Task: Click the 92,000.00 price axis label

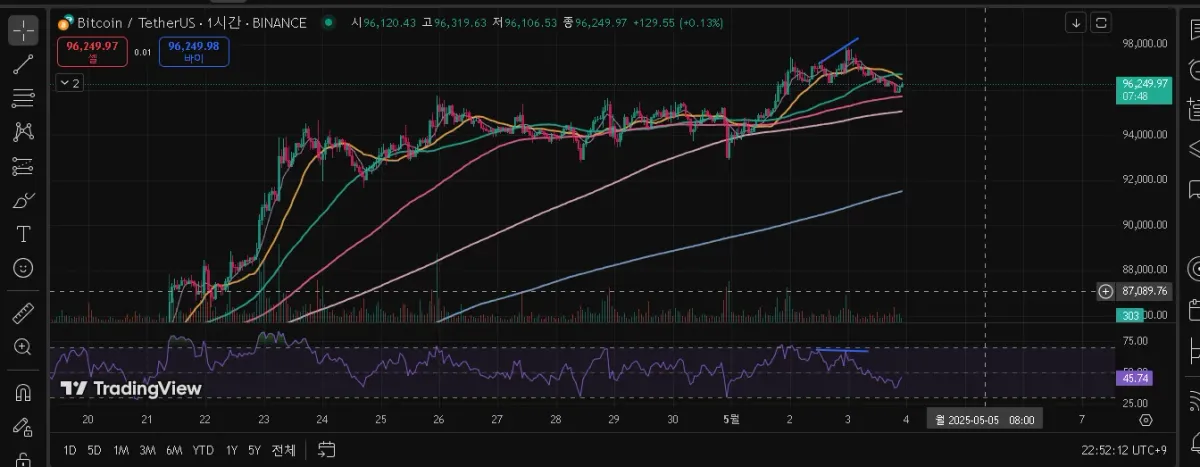Action: 1145,179
